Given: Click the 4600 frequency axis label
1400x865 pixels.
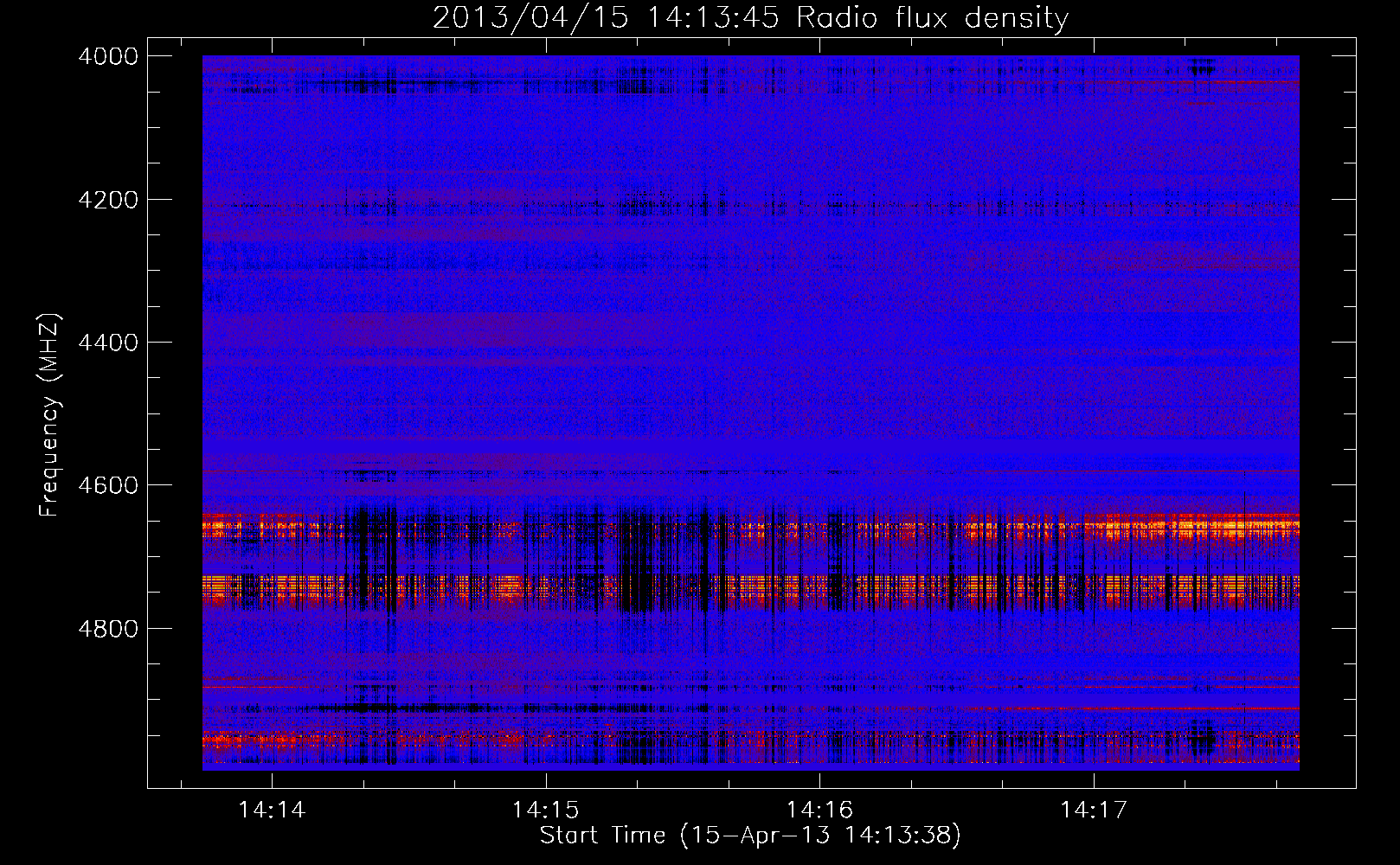Looking at the screenshot, I should point(107,485).
